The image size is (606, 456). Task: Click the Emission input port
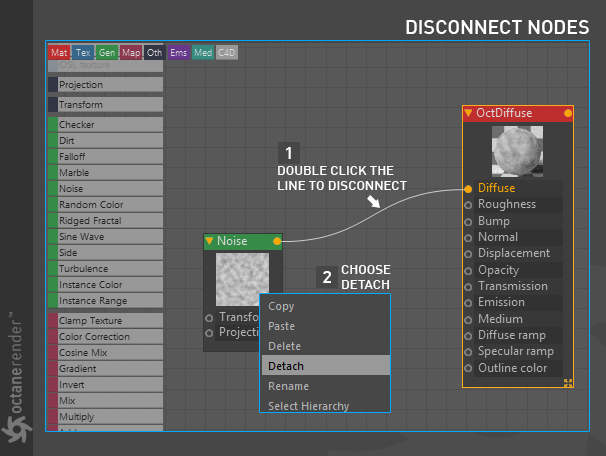click(x=468, y=303)
